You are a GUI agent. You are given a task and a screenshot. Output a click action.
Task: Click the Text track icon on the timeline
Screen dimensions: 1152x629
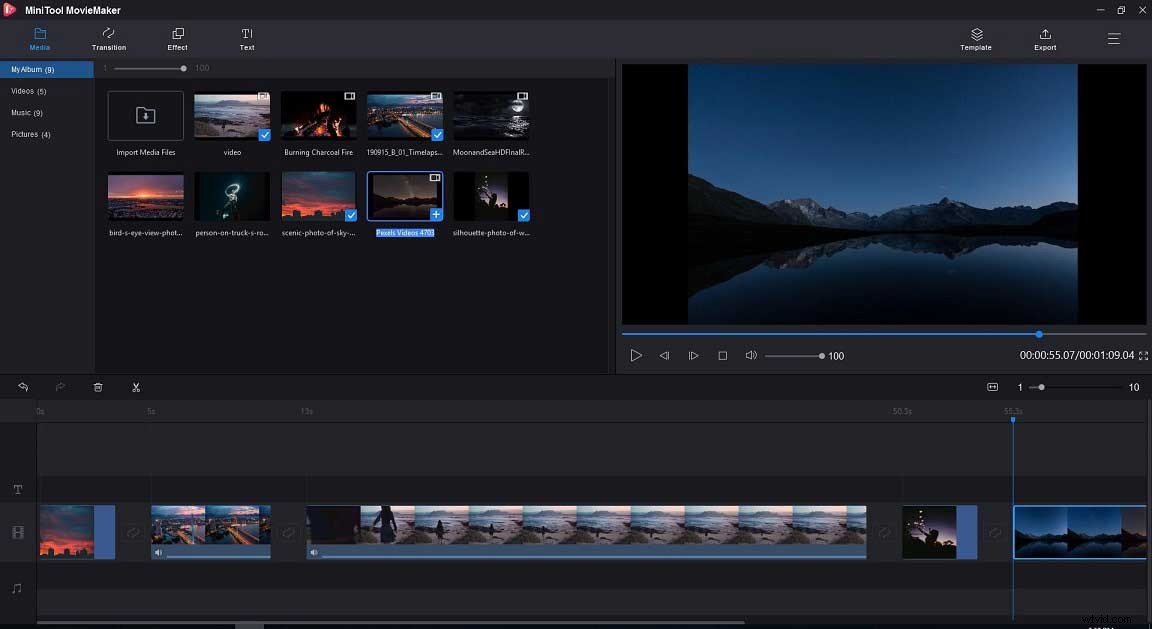(17, 489)
